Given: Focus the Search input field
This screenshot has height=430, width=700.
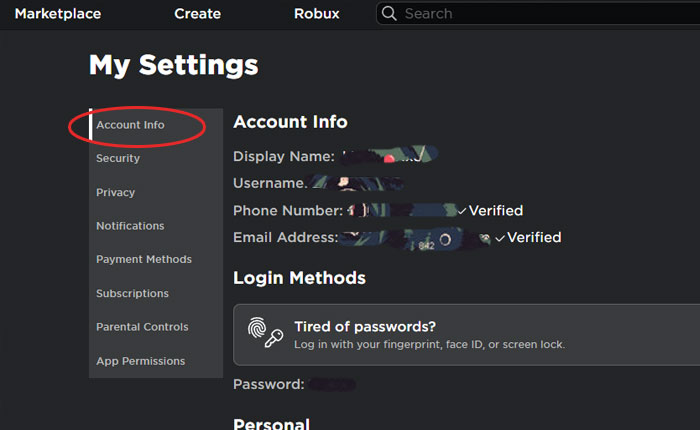Looking at the screenshot, I should coord(540,14).
